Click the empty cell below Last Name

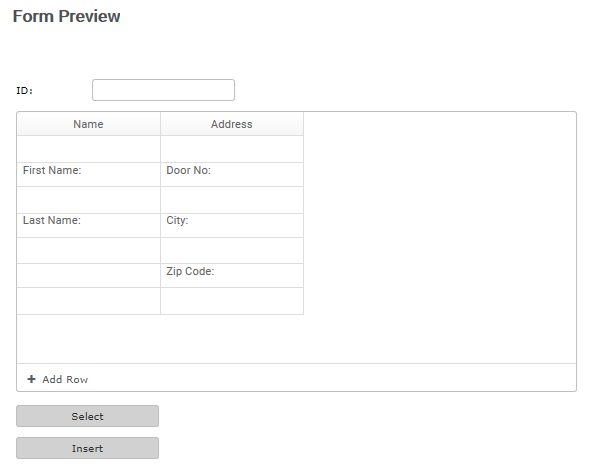tap(89, 251)
